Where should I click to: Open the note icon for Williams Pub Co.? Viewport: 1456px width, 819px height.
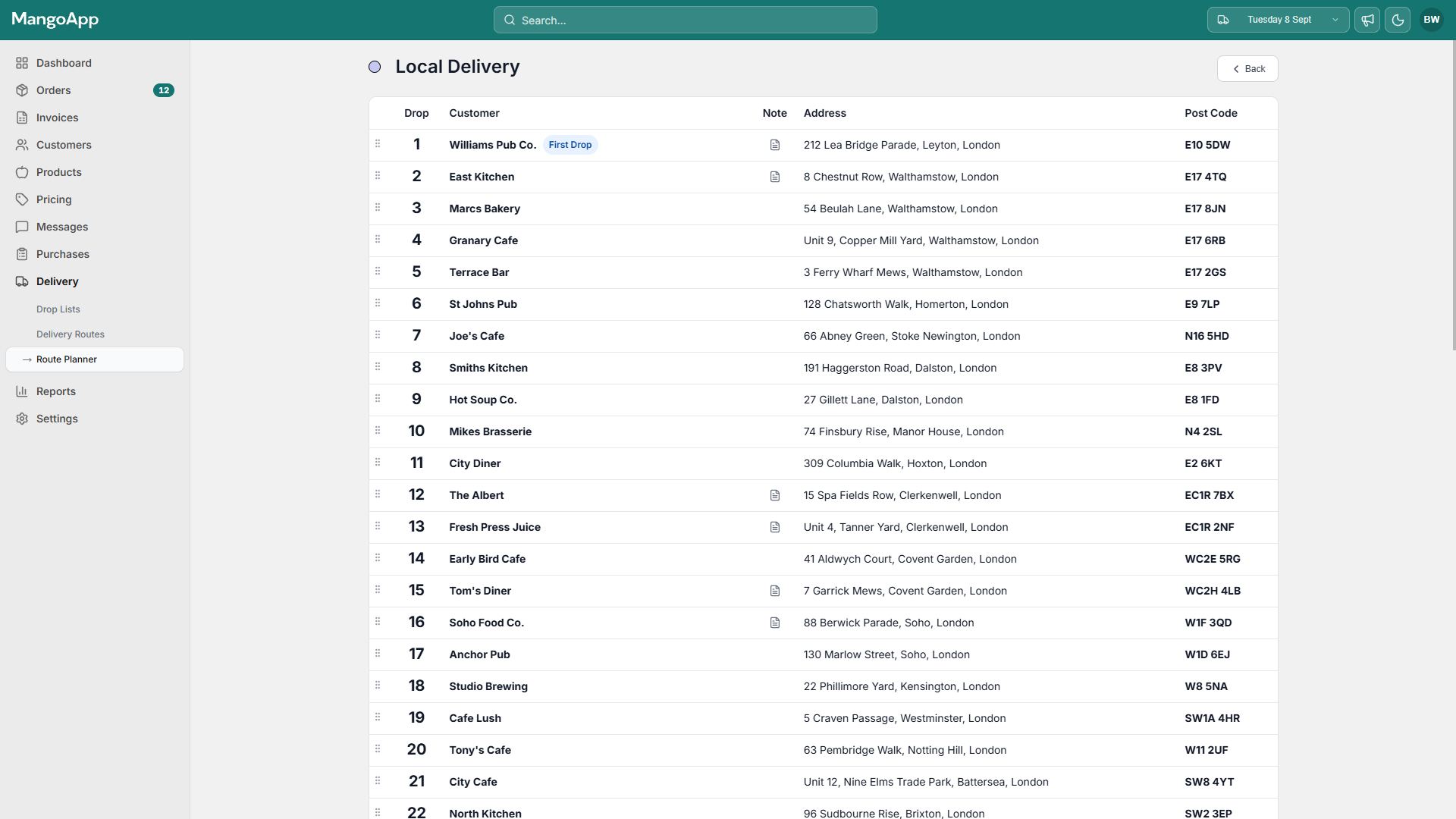[774, 145]
